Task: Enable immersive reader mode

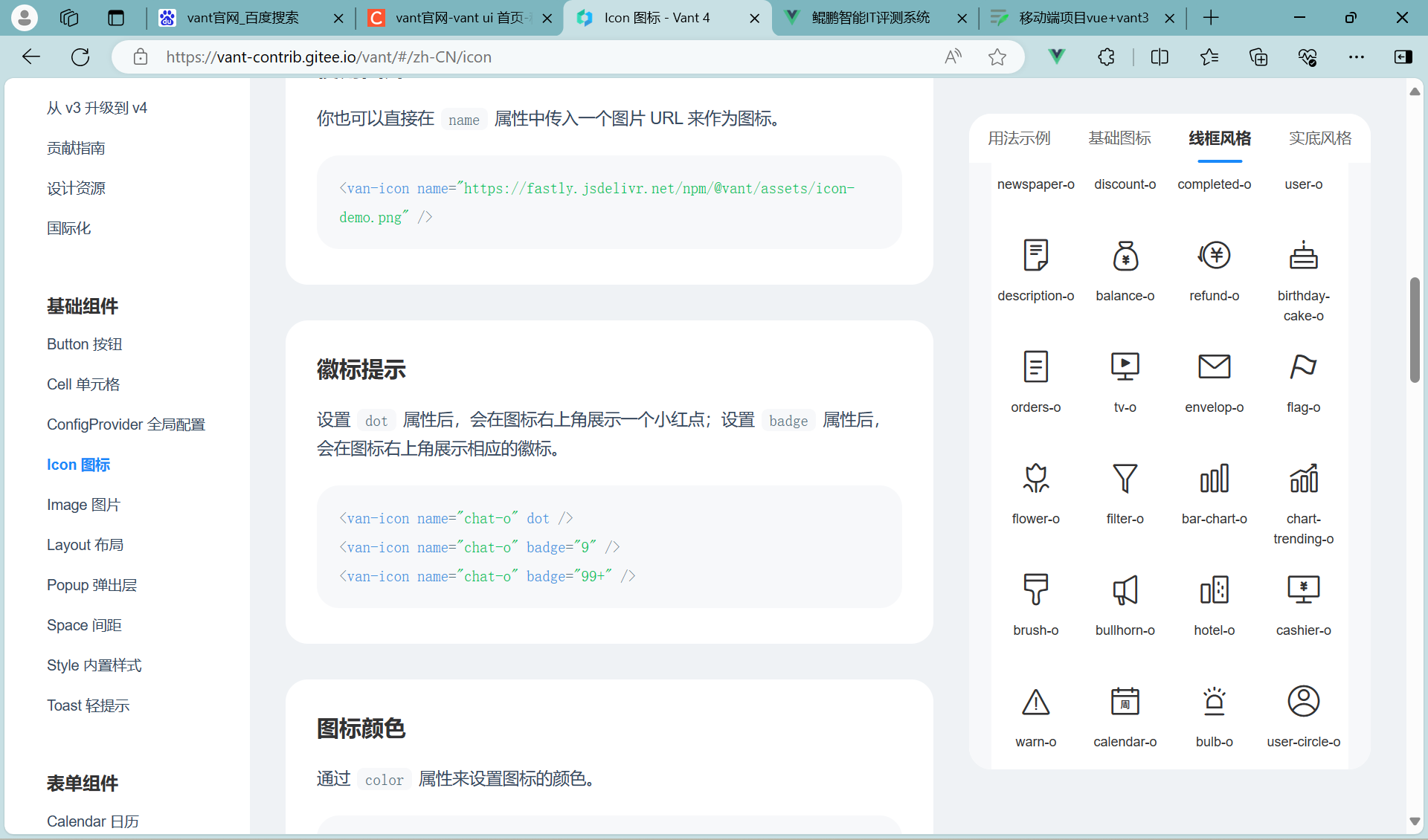Action: (953, 56)
